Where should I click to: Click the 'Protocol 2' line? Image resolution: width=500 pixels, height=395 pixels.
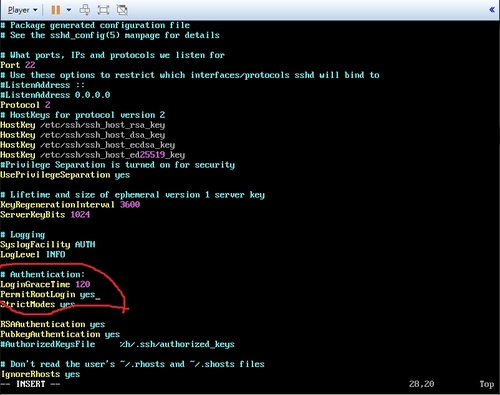tap(25, 105)
